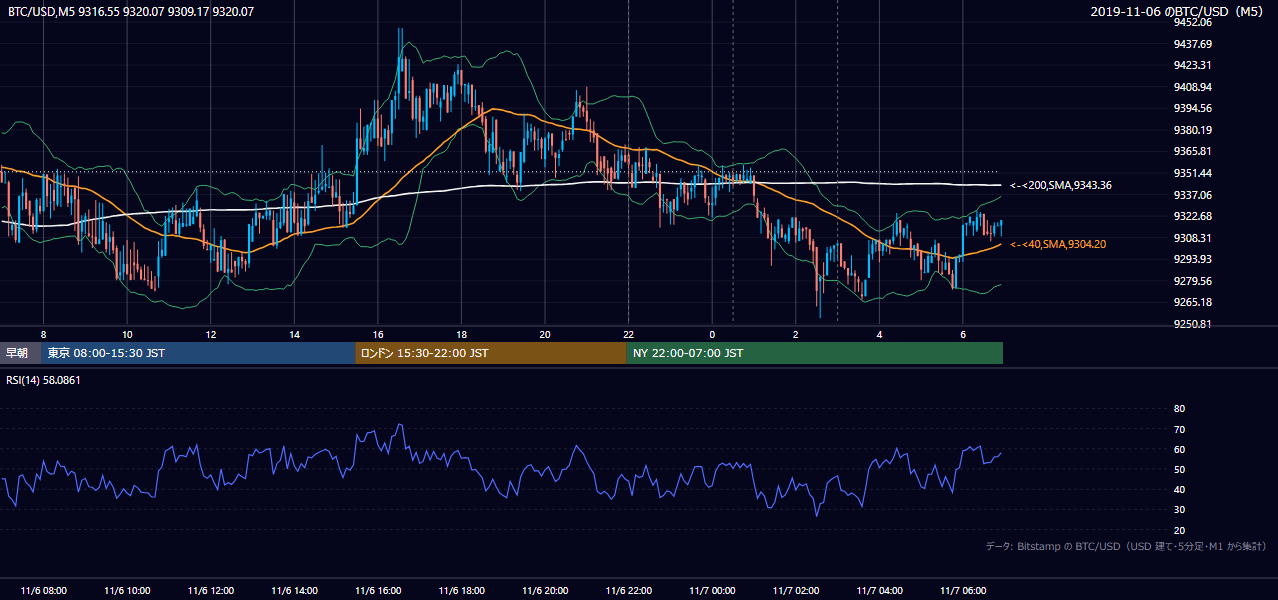Click the 11/6 16:00 time label
This screenshot has height=600, width=1278.
click(378, 591)
